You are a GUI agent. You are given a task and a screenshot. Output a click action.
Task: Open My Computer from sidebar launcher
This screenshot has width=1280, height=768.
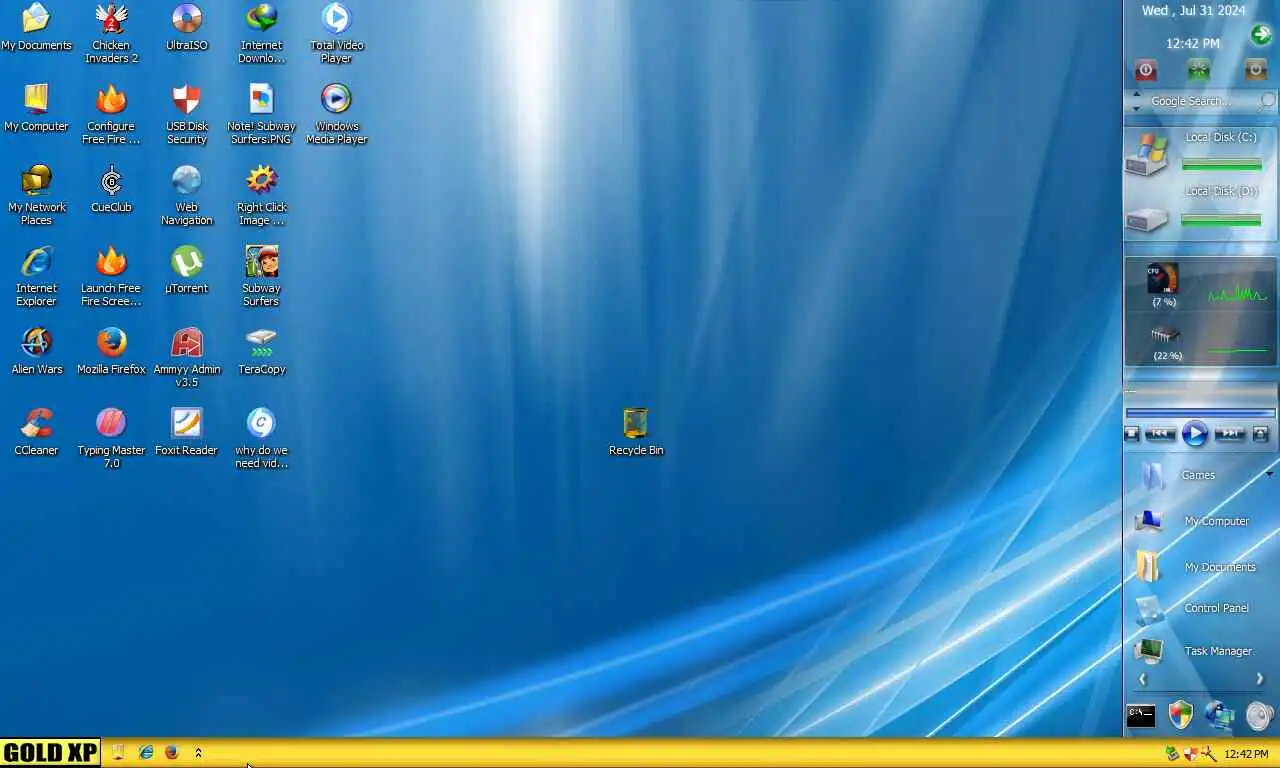coord(1192,521)
